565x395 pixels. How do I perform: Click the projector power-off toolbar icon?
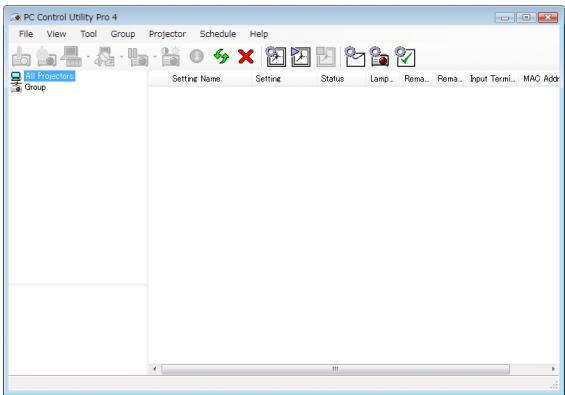(46, 57)
